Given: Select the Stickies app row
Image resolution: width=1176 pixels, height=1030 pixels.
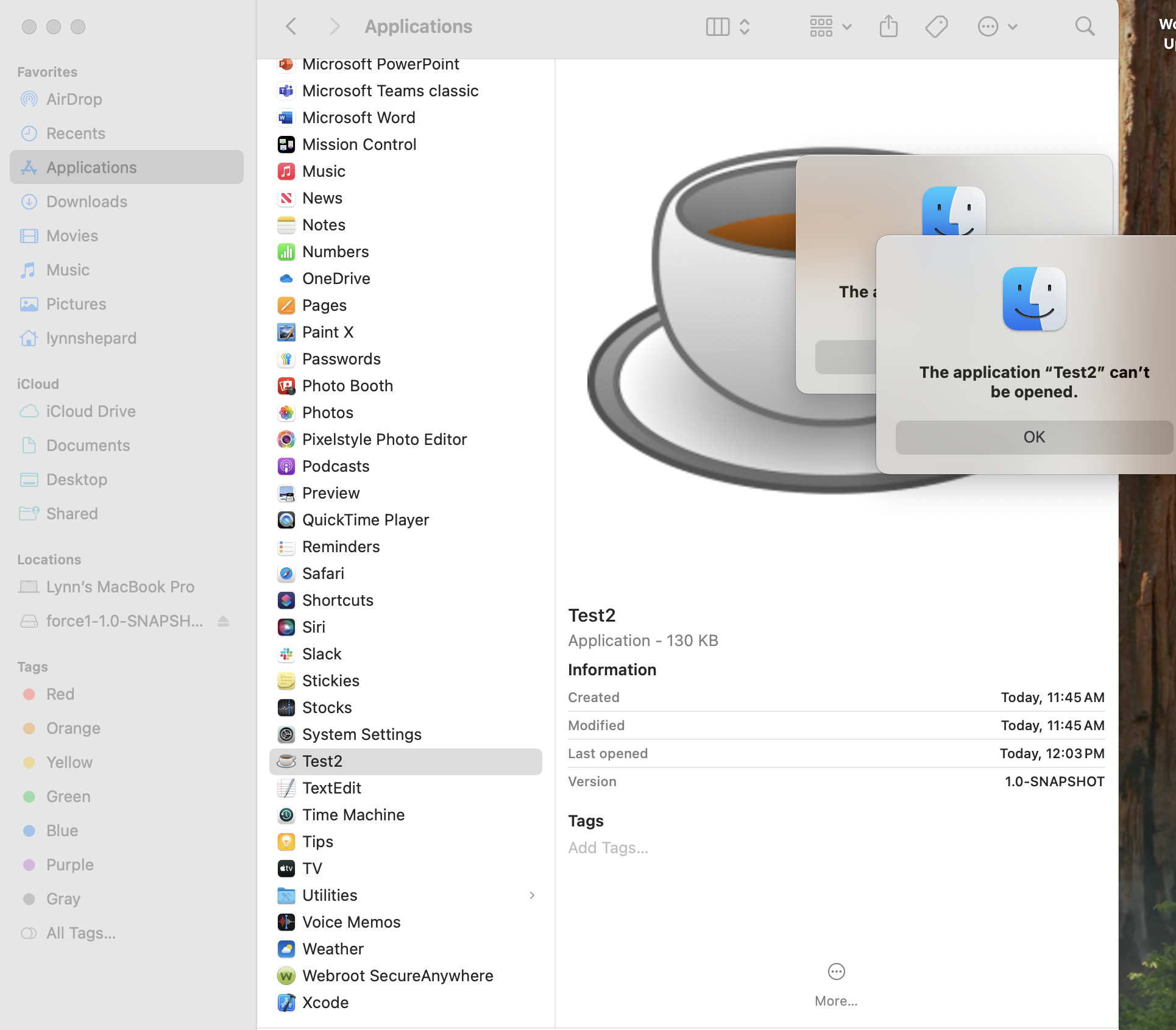Looking at the screenshot, I should coord(405,680).
